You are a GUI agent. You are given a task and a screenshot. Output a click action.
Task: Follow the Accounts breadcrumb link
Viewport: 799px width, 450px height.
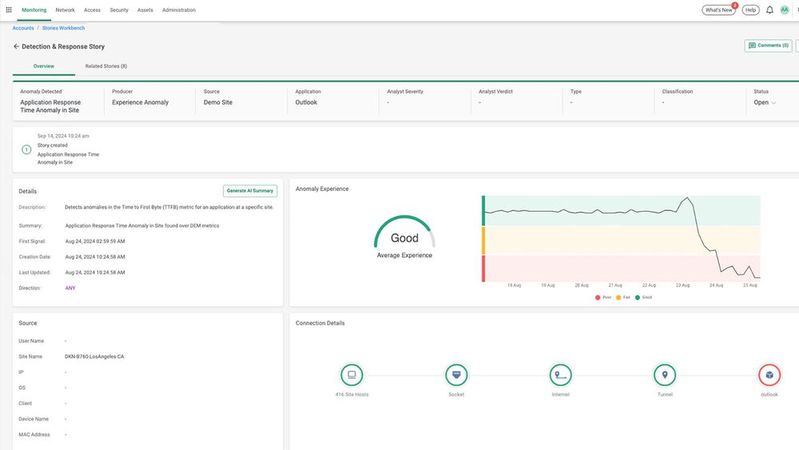(23, 28)
